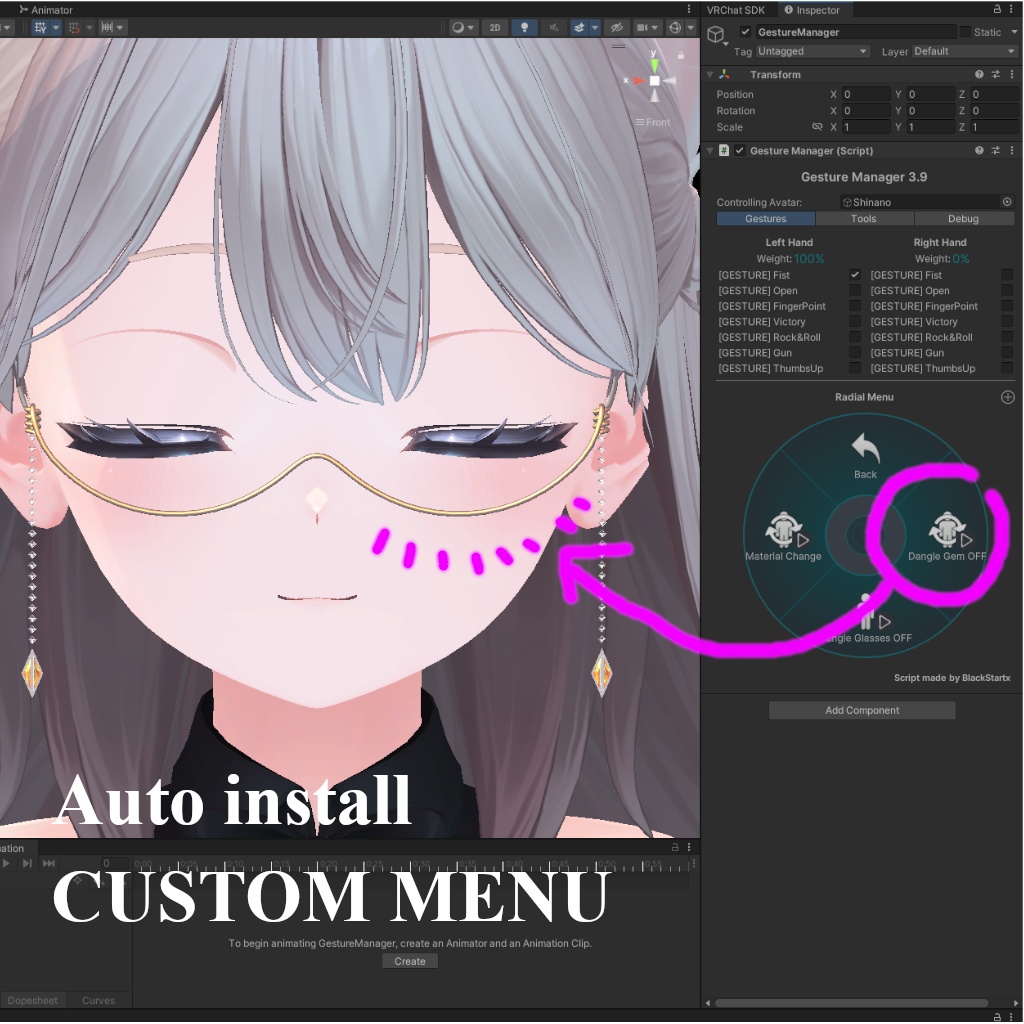The height and width of the screenshot is (1024, 1024).
Task: Open Gesture Manager script help icon
Action: (979, 150)
